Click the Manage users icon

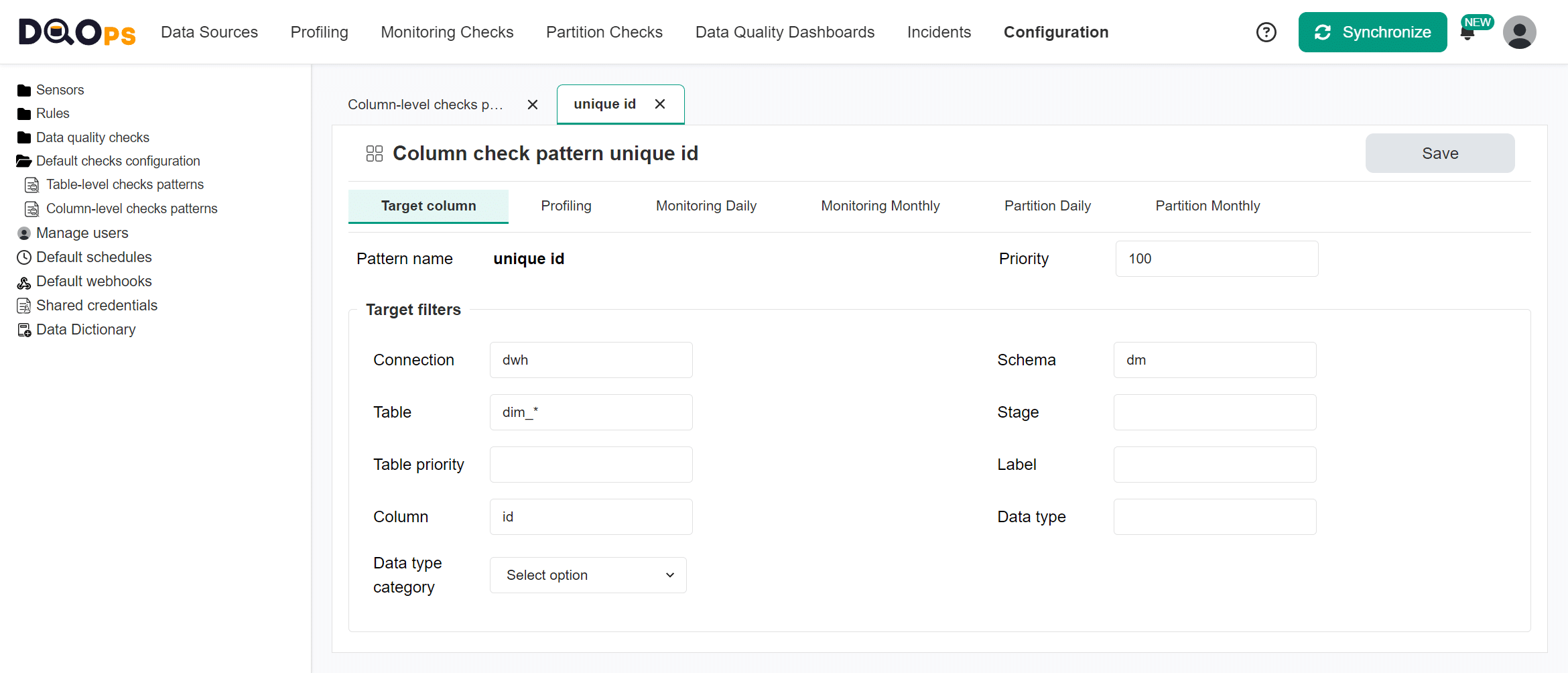point(23,233)
